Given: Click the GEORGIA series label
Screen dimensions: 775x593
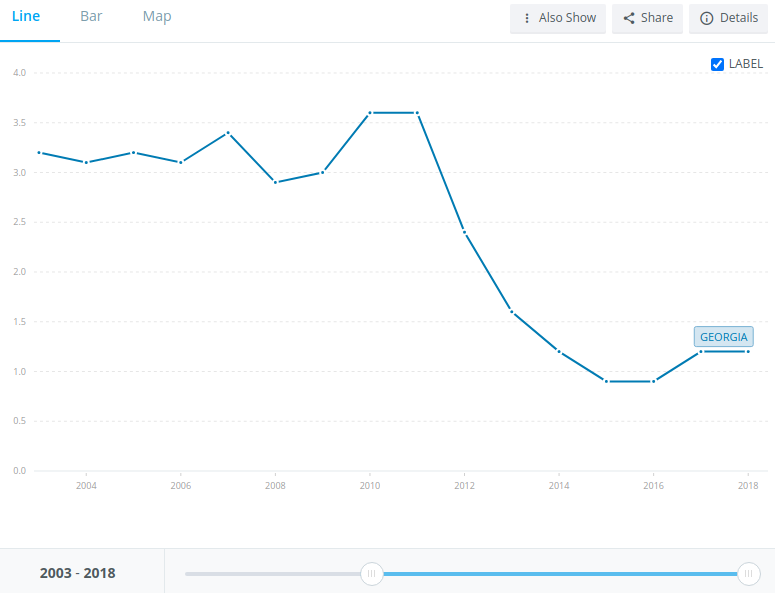Looking at the screenshot, I should (x=723, y=337).
